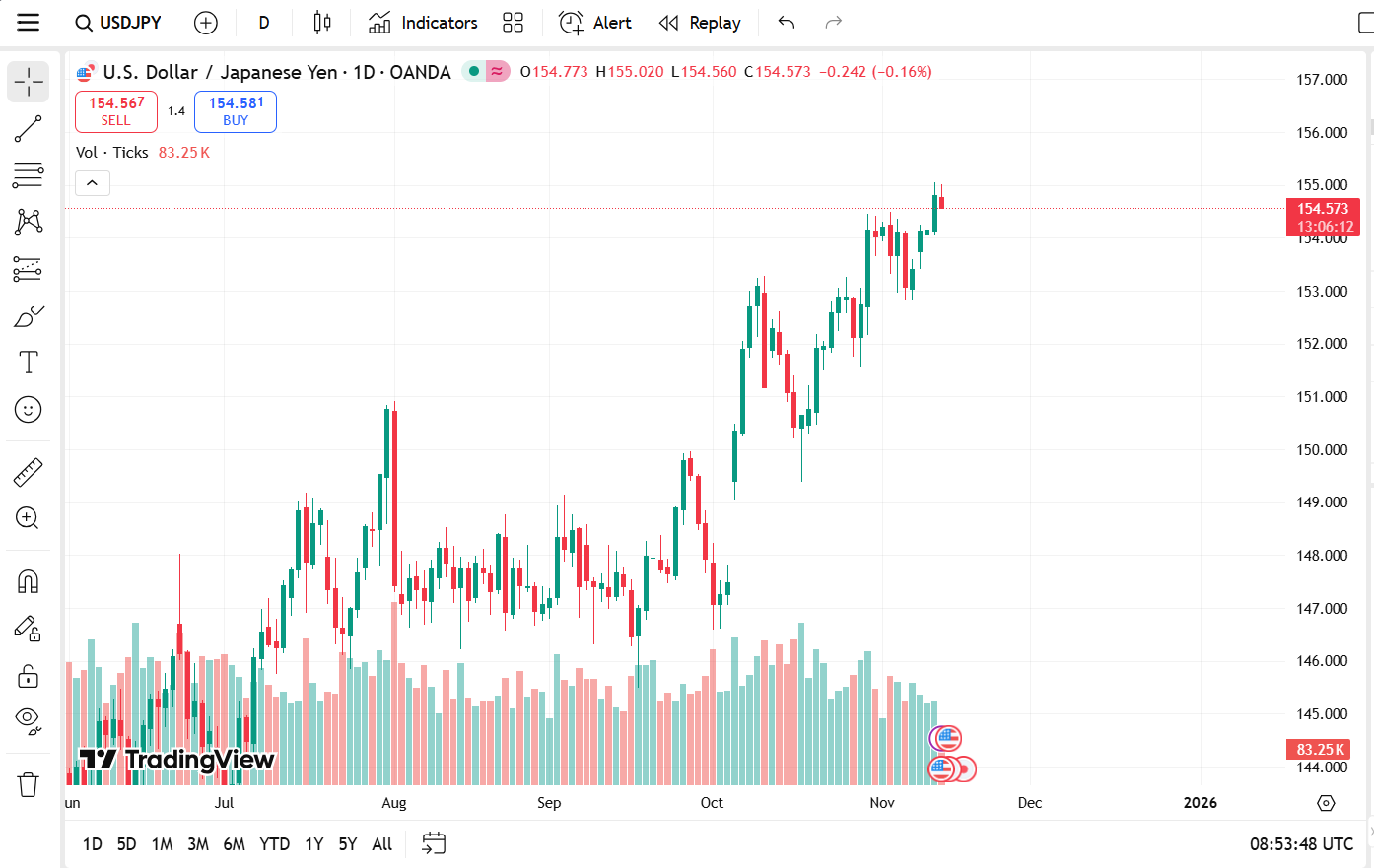Open the XABCD Pattern tool
The image size is (1374, 868).
28,222
